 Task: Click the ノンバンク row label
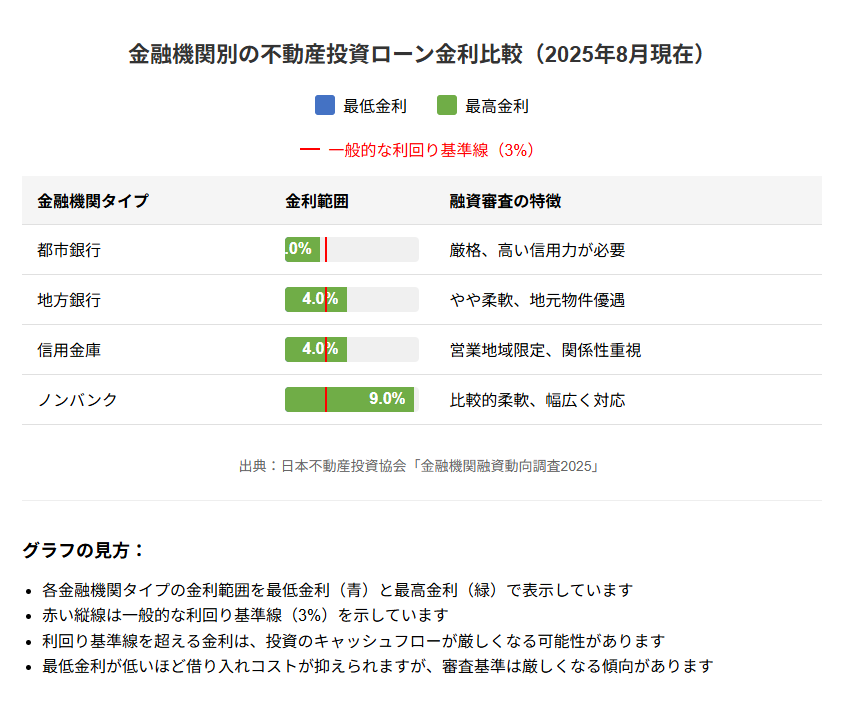pyautogui.click(x=77, y=400)
